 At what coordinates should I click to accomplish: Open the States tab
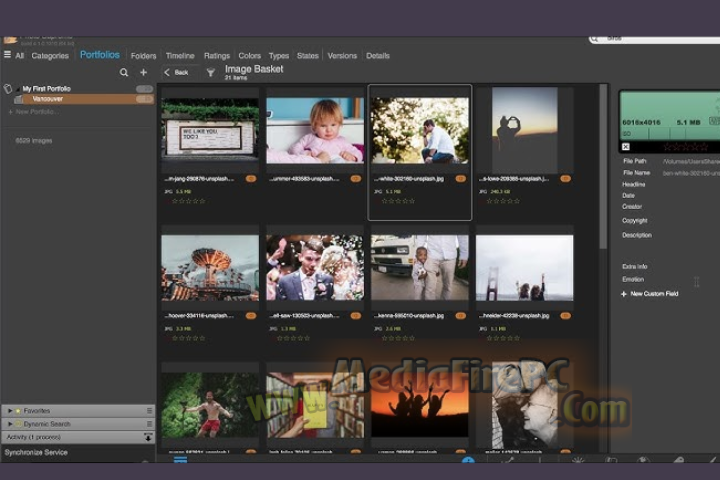(308, 56)
